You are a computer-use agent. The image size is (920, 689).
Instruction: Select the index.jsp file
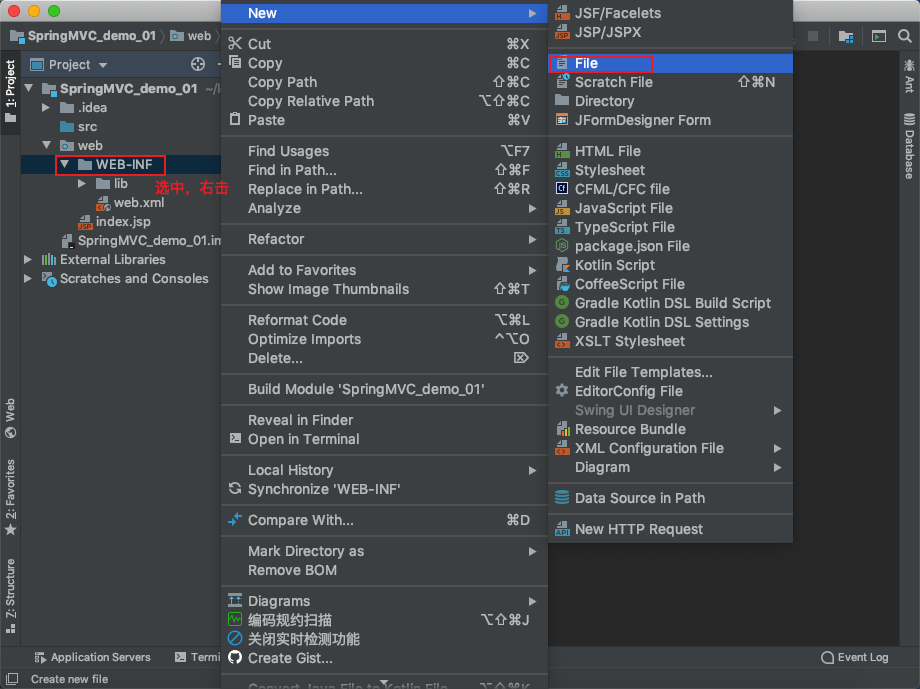[x=116, y=221]
